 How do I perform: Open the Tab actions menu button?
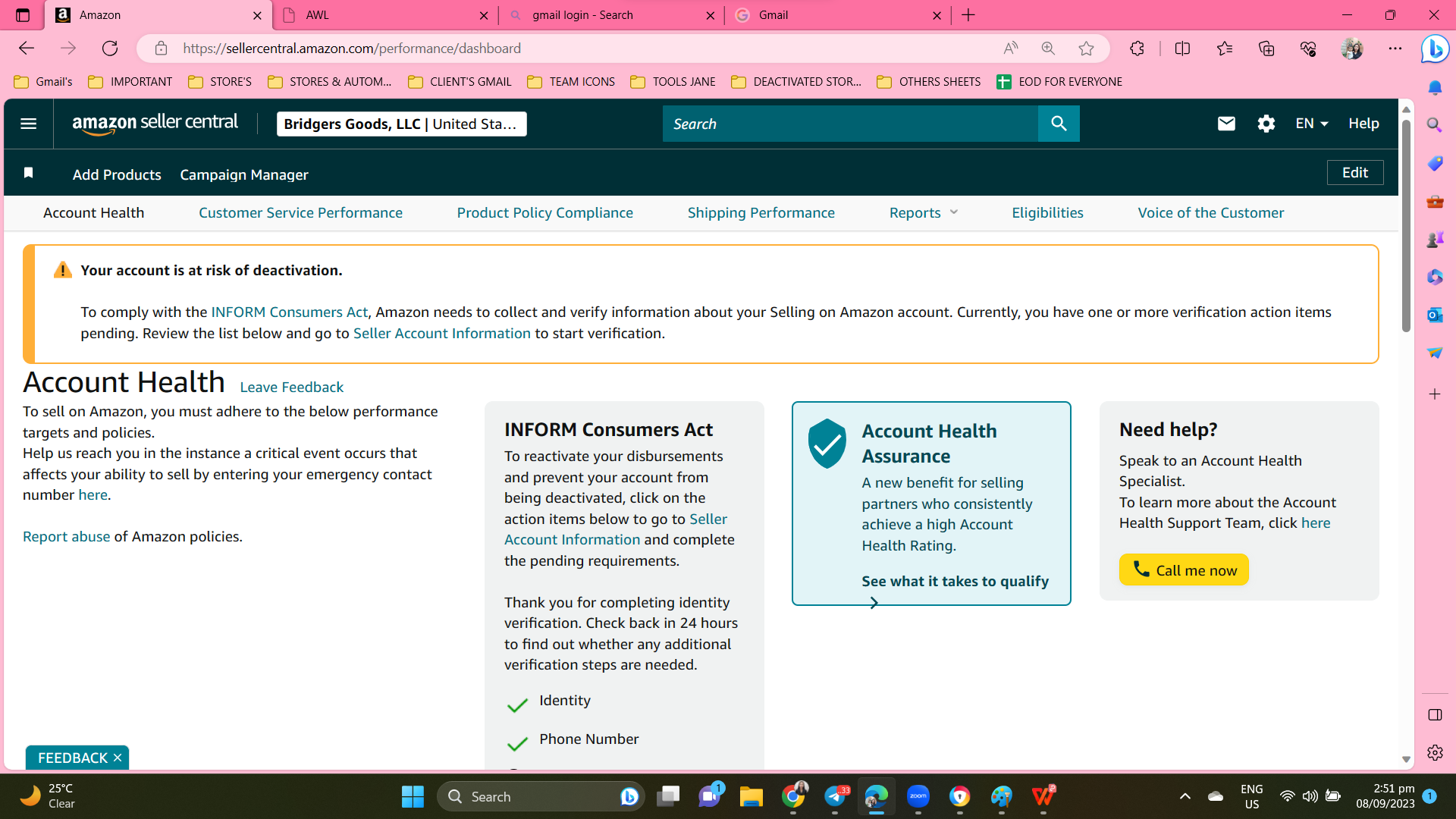(23, 15)
